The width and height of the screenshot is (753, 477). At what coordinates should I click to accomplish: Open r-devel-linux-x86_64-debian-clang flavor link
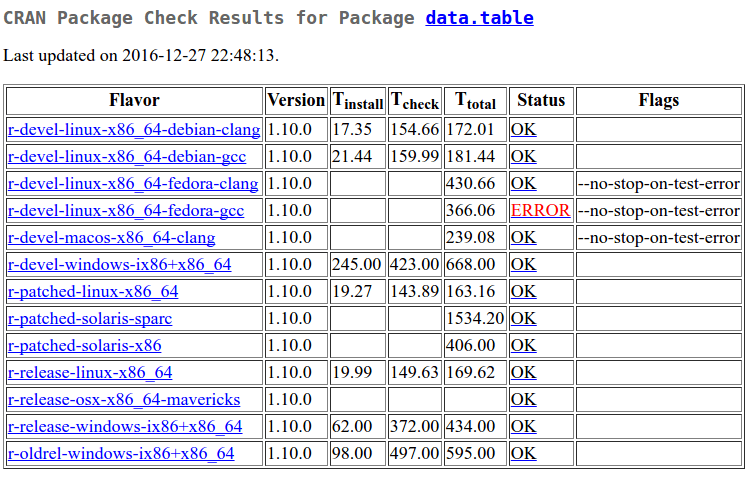[134, 130]
